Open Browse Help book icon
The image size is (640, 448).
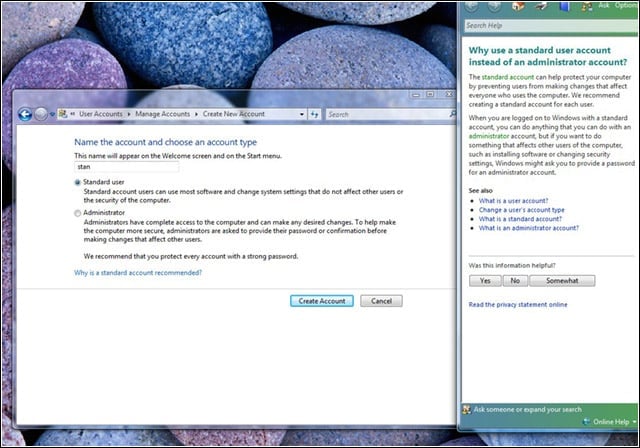pyautogui.click(x=564, y=6)
